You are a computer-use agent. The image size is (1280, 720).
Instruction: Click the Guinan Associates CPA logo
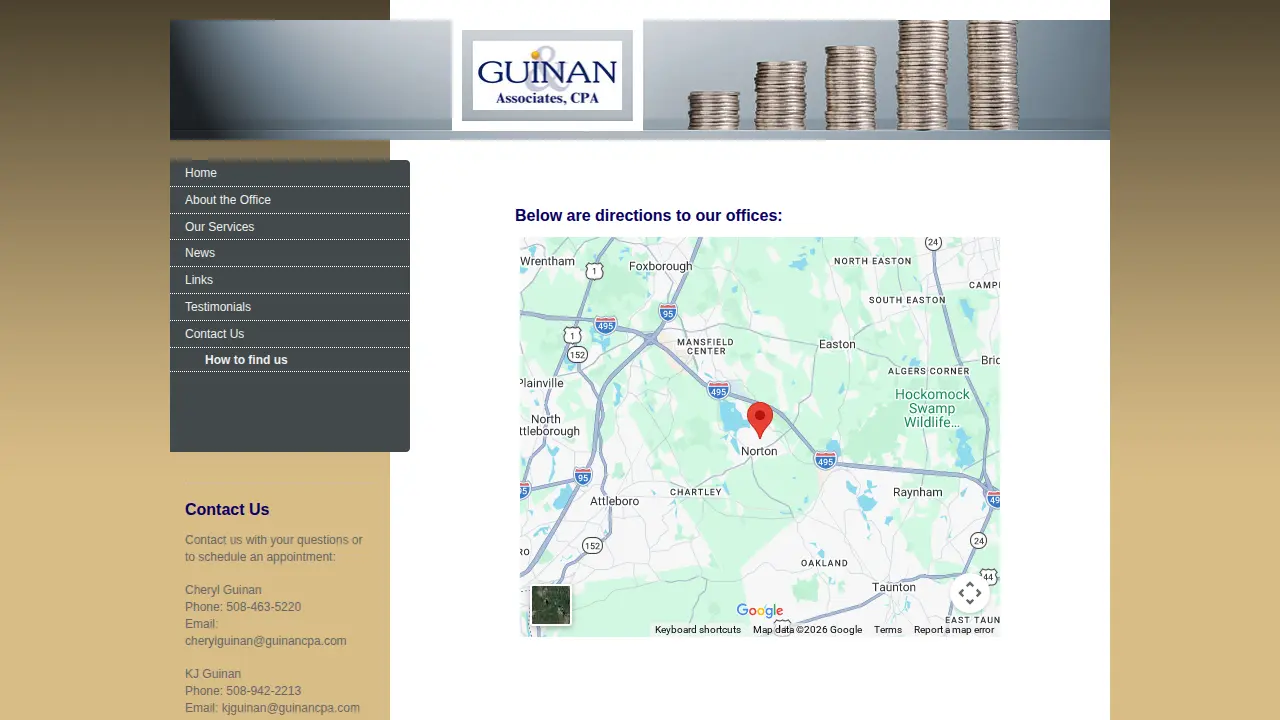click(x=547, y=76)
